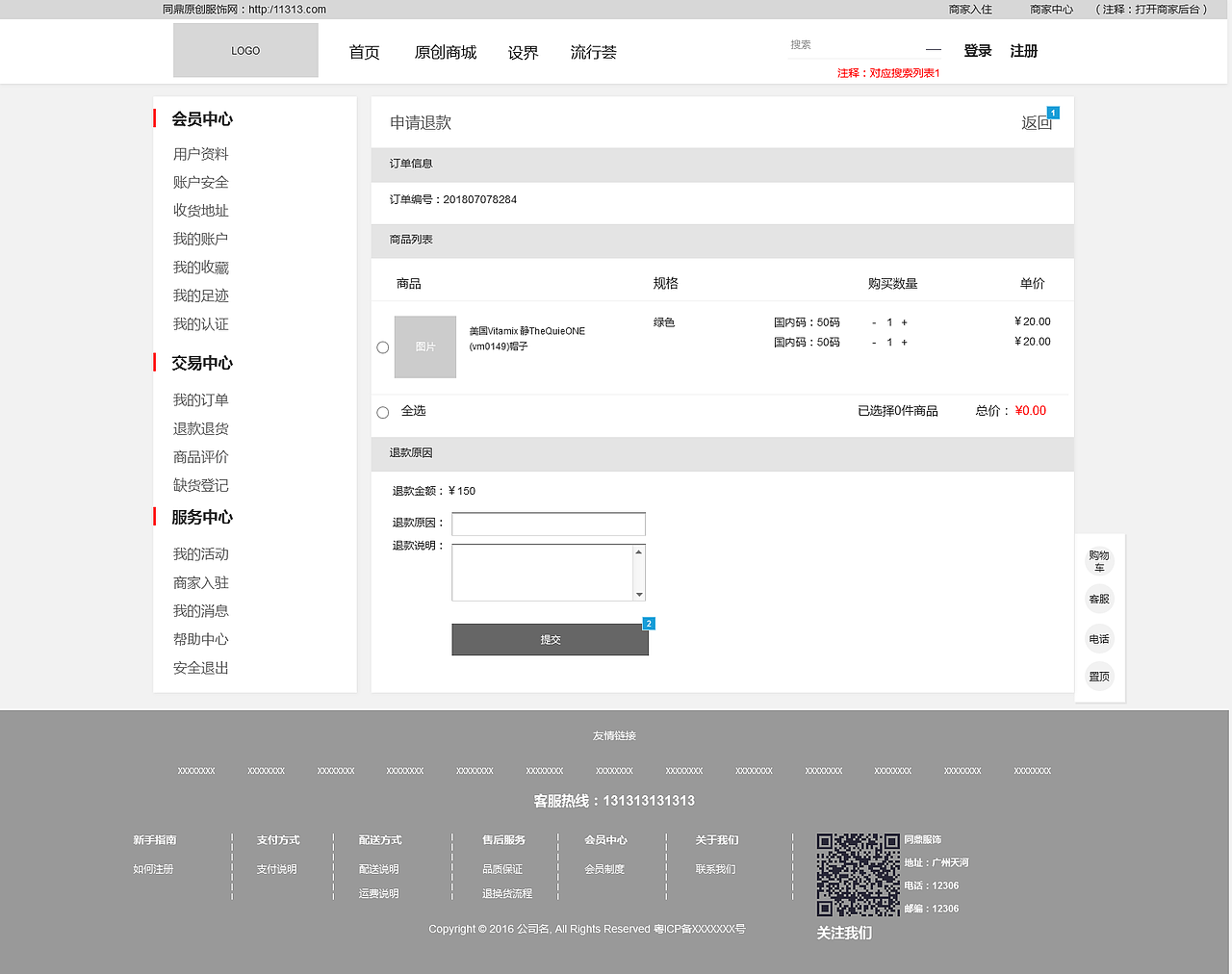Image resolution: width=1232 pixels, height=974 pixels.
Task: Click the 绿色 specification value
Action: [x=664, y=323]
